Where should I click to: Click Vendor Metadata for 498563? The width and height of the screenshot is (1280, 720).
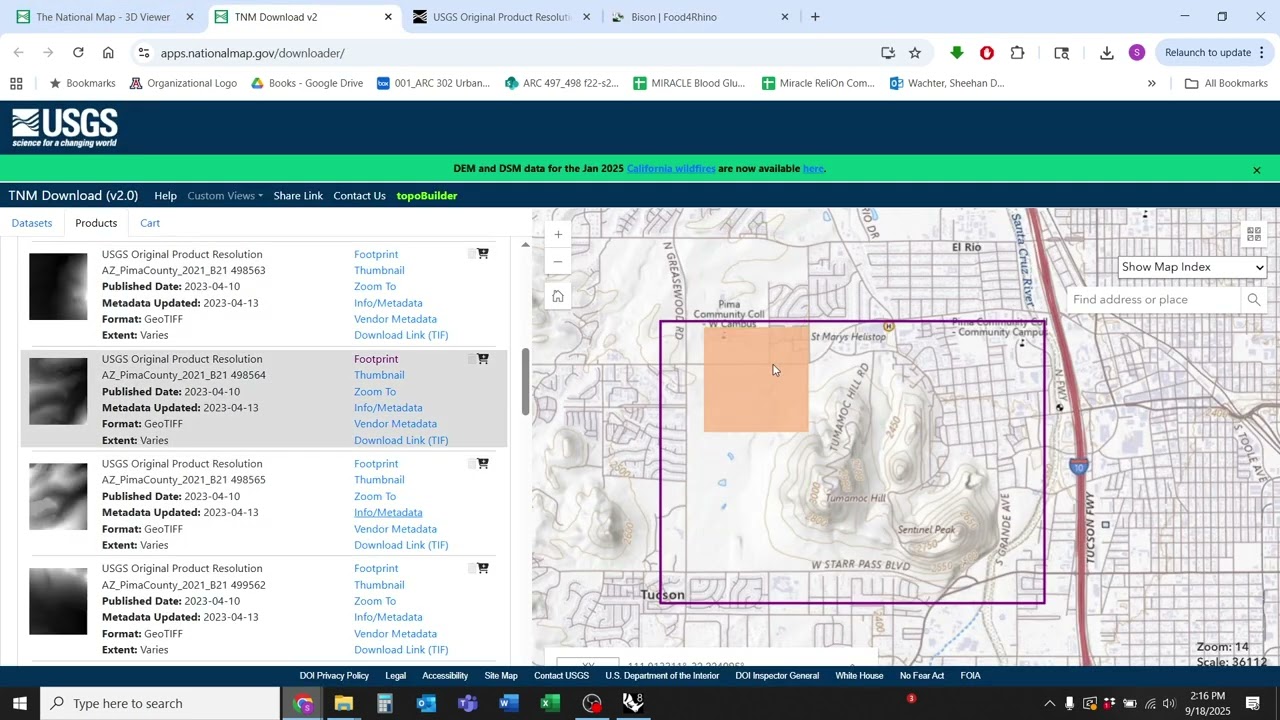point(395,319)
